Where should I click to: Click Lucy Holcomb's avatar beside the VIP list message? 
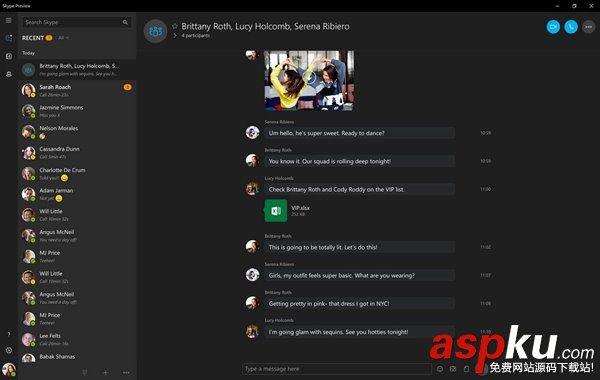tap(252, 189)
